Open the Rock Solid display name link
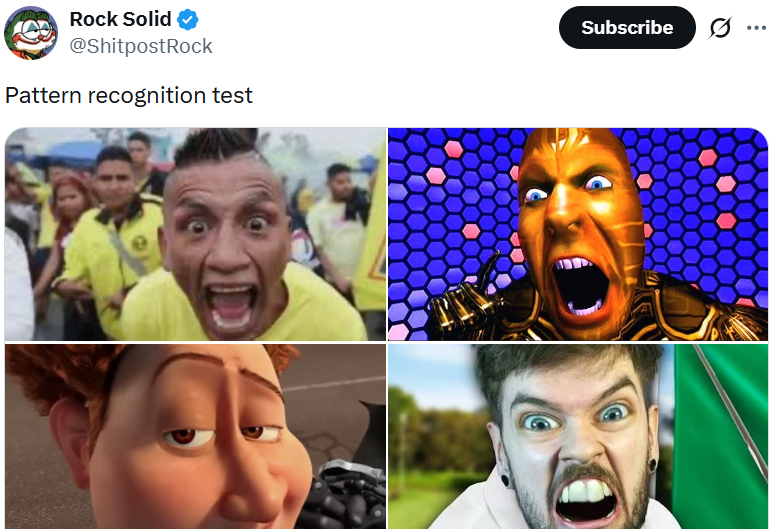This screenshot has width=772, height=529. point(120,19)
